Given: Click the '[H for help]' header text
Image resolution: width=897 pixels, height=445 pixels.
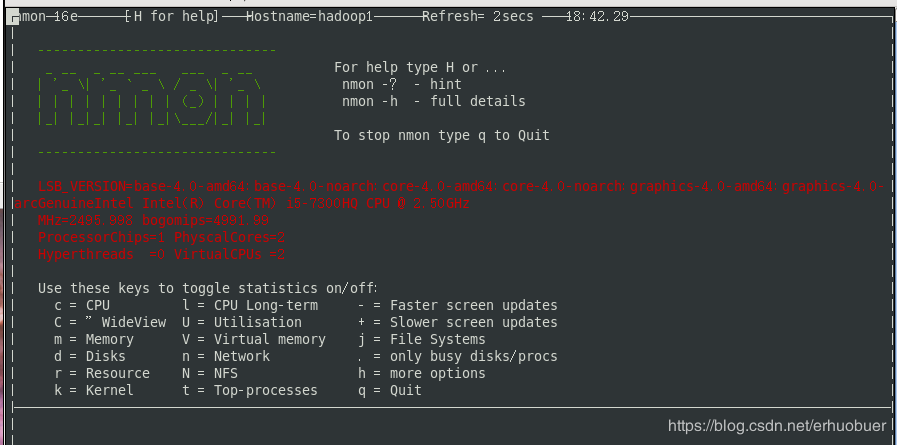Looking at the screenshot, I should tap(172, 17).
